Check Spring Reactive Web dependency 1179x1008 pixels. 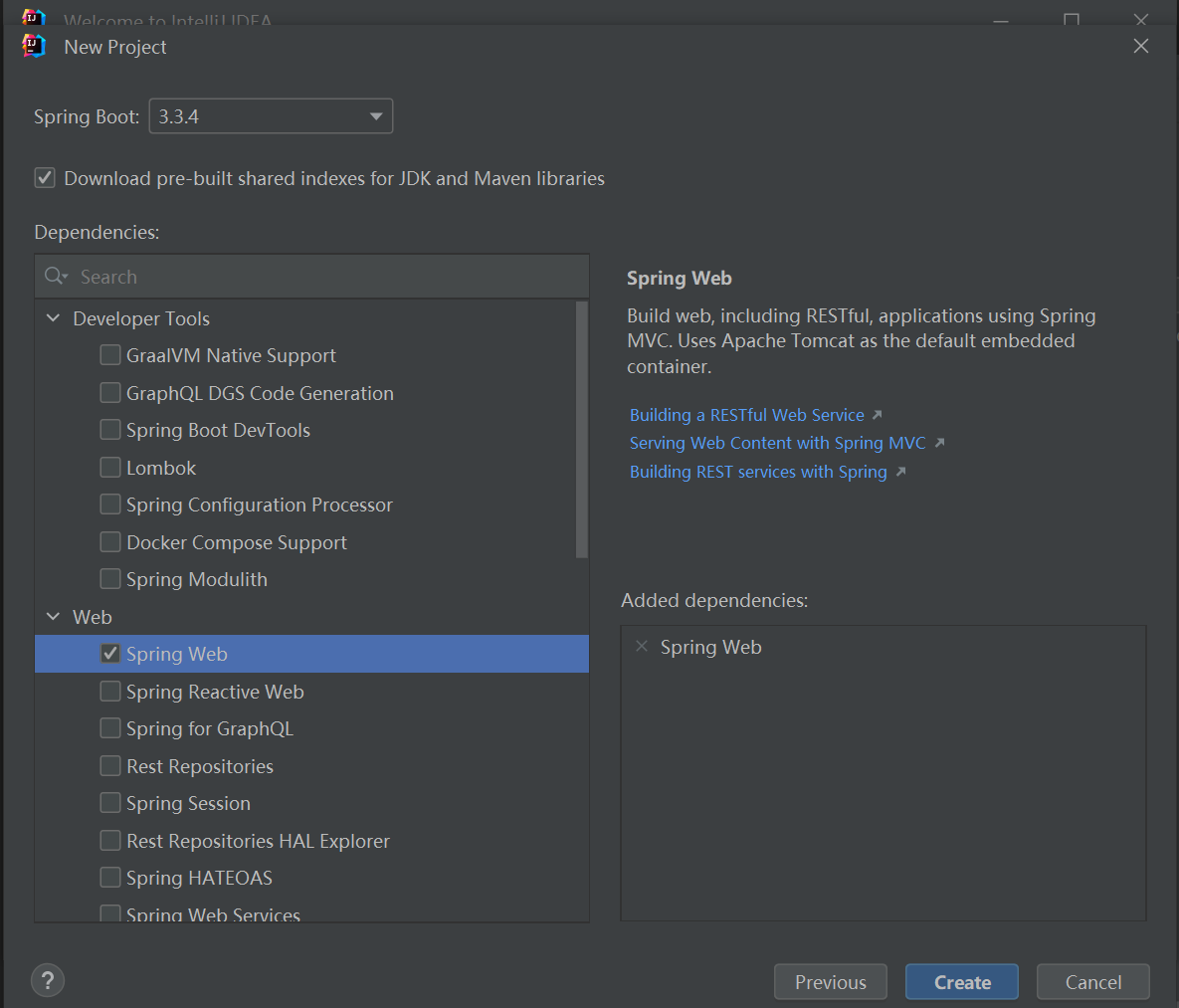[109, 692]
